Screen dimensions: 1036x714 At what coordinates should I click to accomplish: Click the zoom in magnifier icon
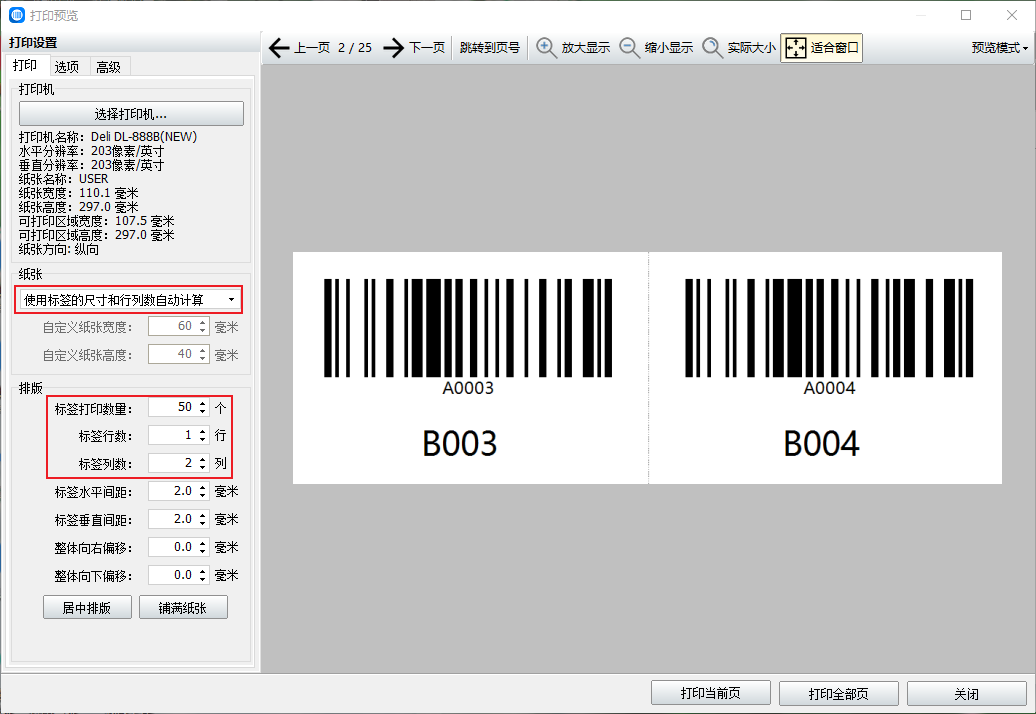[x=546, y=48]
